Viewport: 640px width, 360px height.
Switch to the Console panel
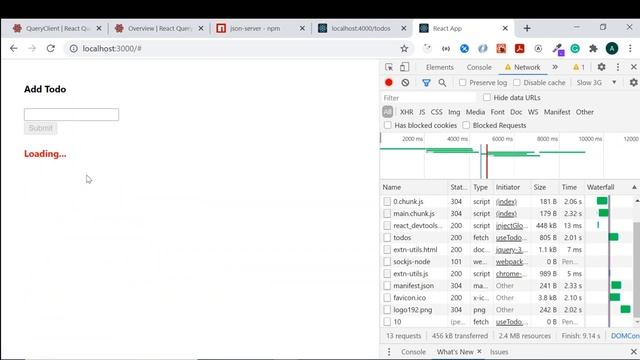(479, 67)
